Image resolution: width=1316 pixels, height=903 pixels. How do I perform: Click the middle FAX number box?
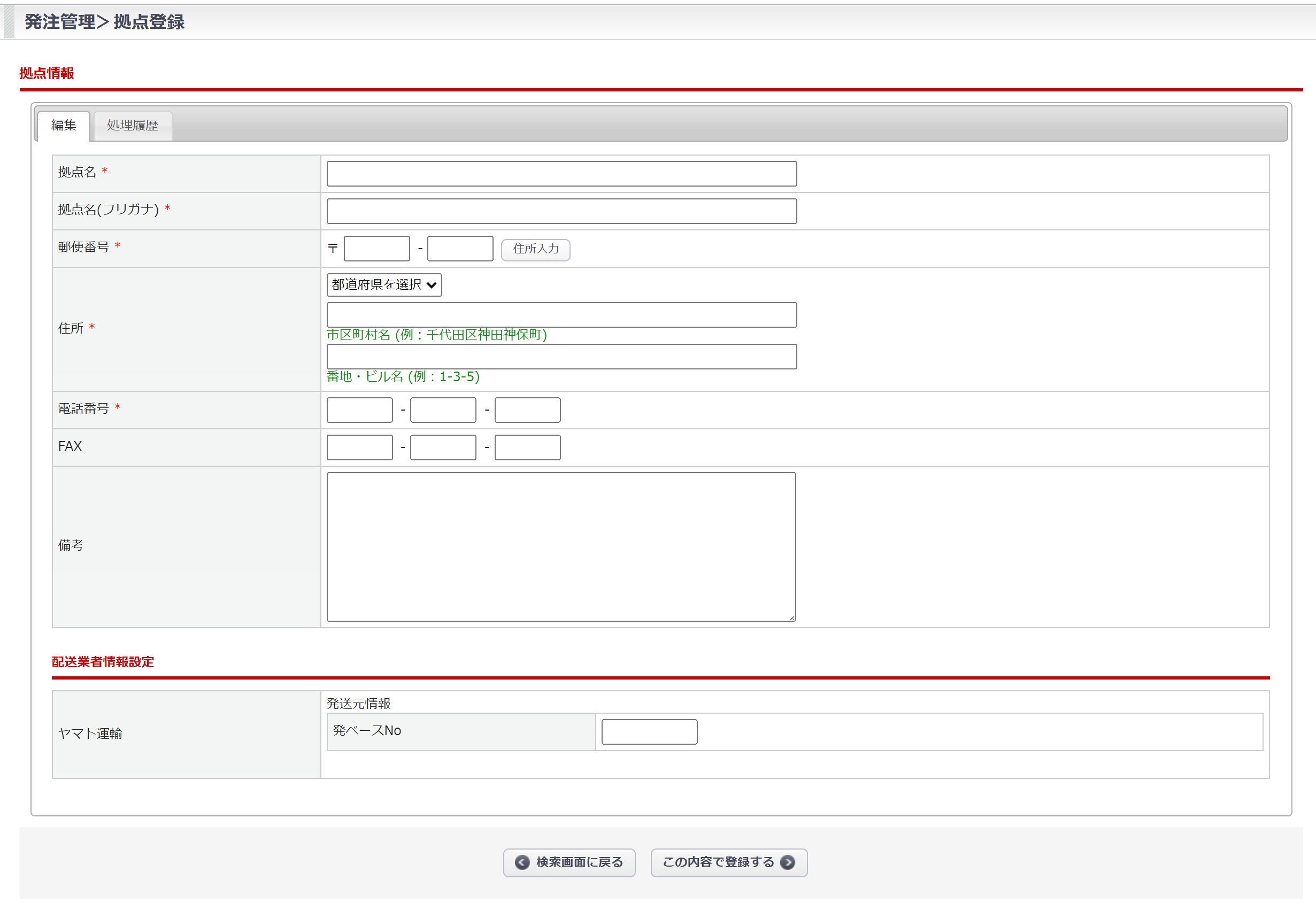(x=443, y=447)
